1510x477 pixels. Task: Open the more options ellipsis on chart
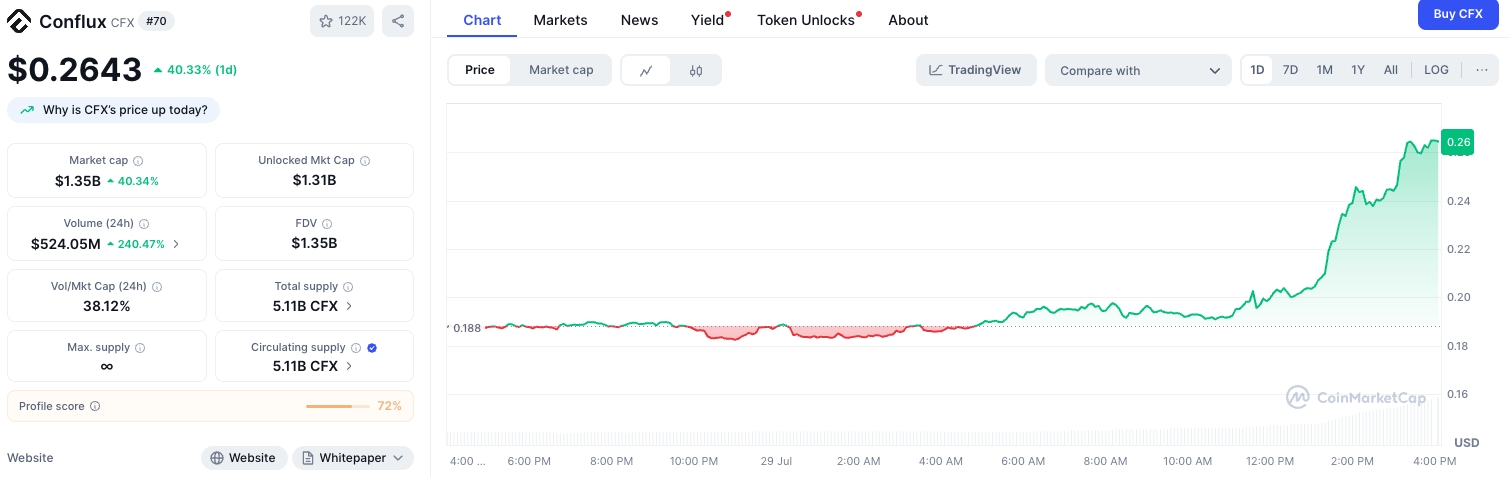pyautogui.click(x=1481, y=70)
